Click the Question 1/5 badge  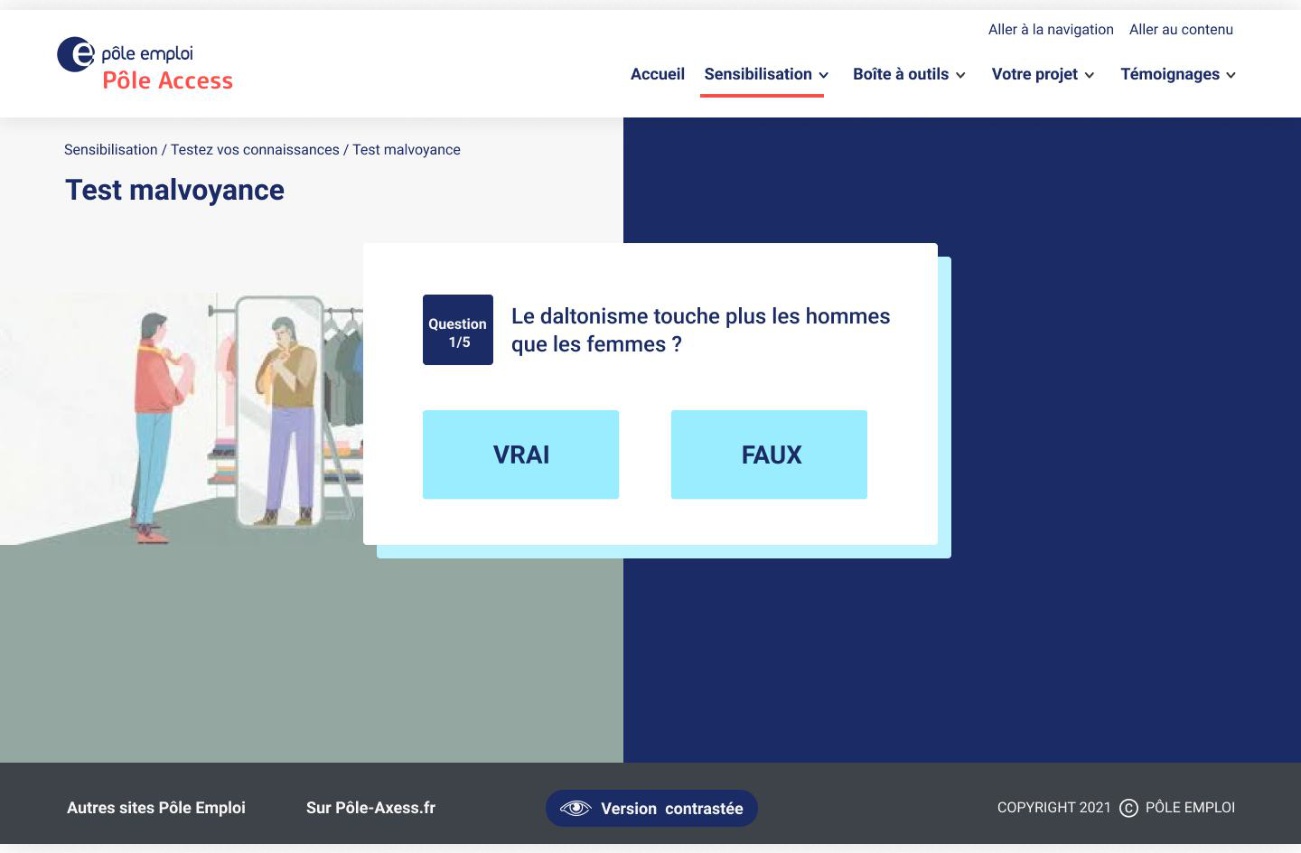click(458, 330)
